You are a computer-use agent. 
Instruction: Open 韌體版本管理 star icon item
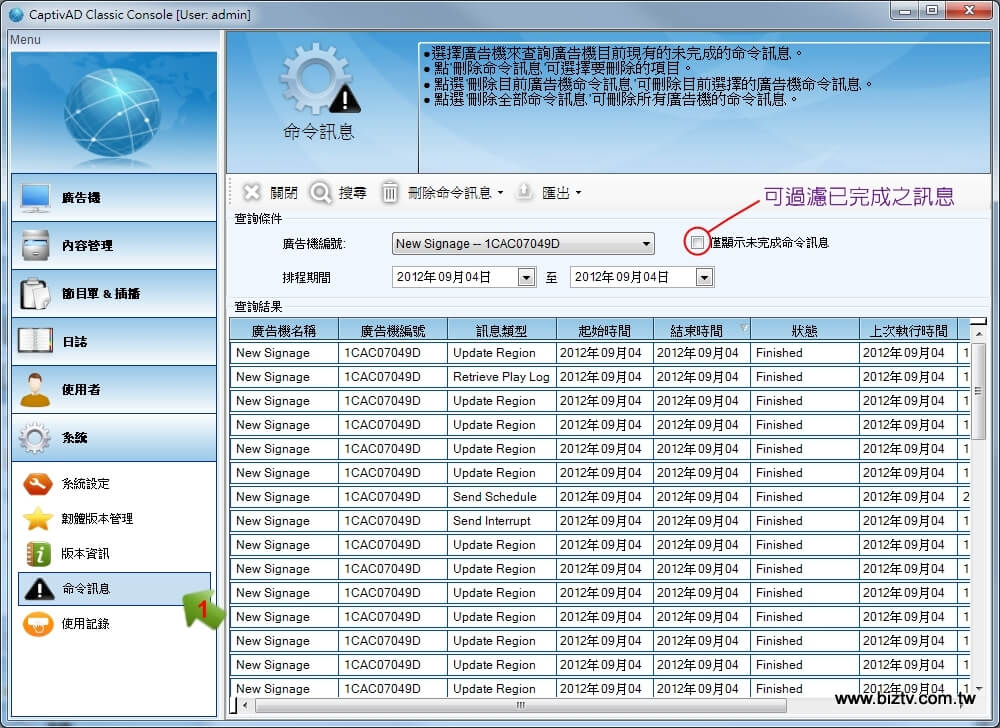pyautogui.click(x=38, y=519)
